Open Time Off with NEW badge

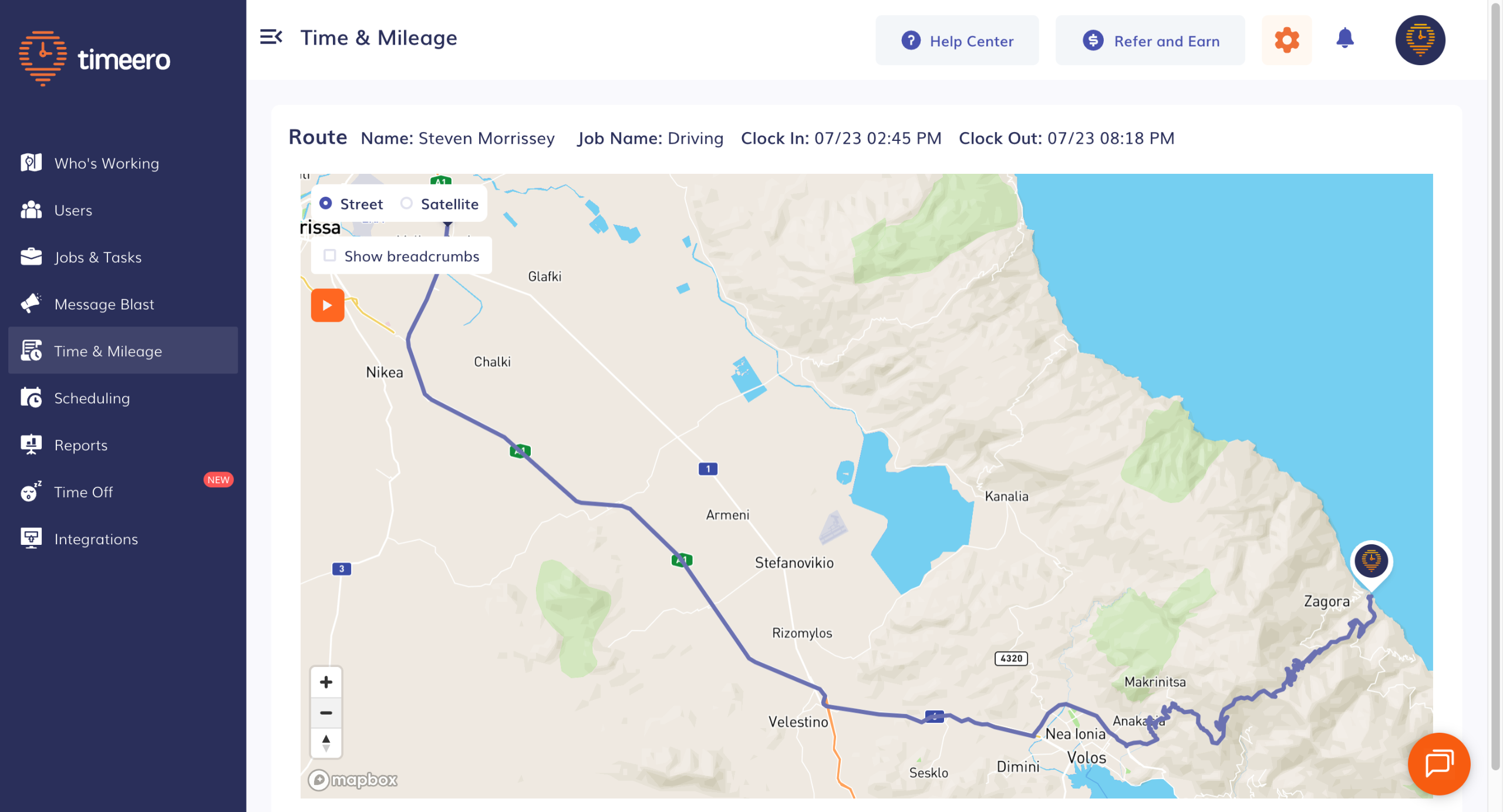pyautogui.click(x=83, y=492)
